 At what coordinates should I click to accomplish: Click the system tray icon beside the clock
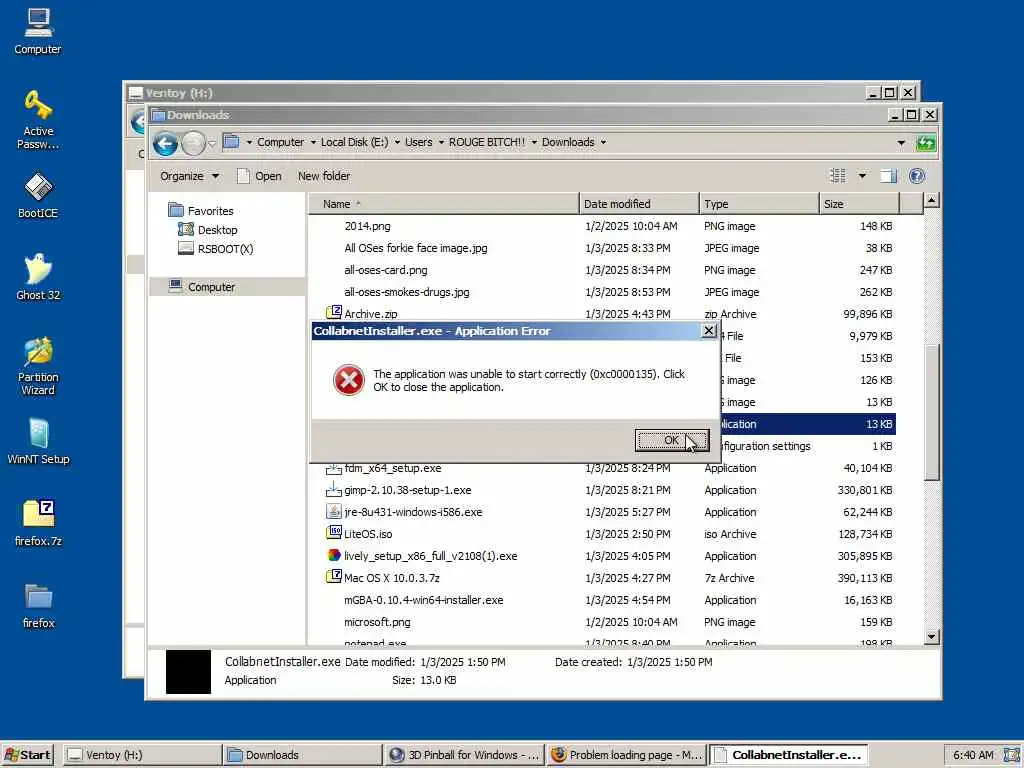point(1011,755)
